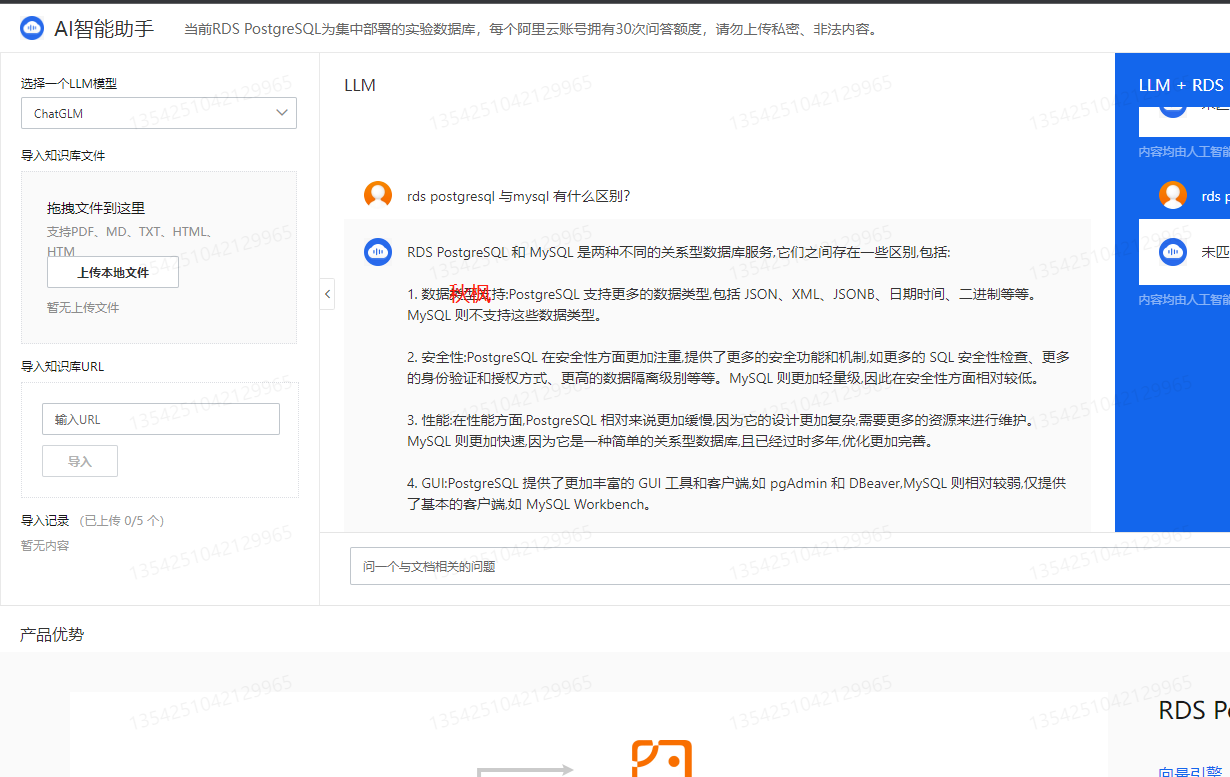
Task: Click the 上传本地文件 button
Action: click(x=113, y=272)
